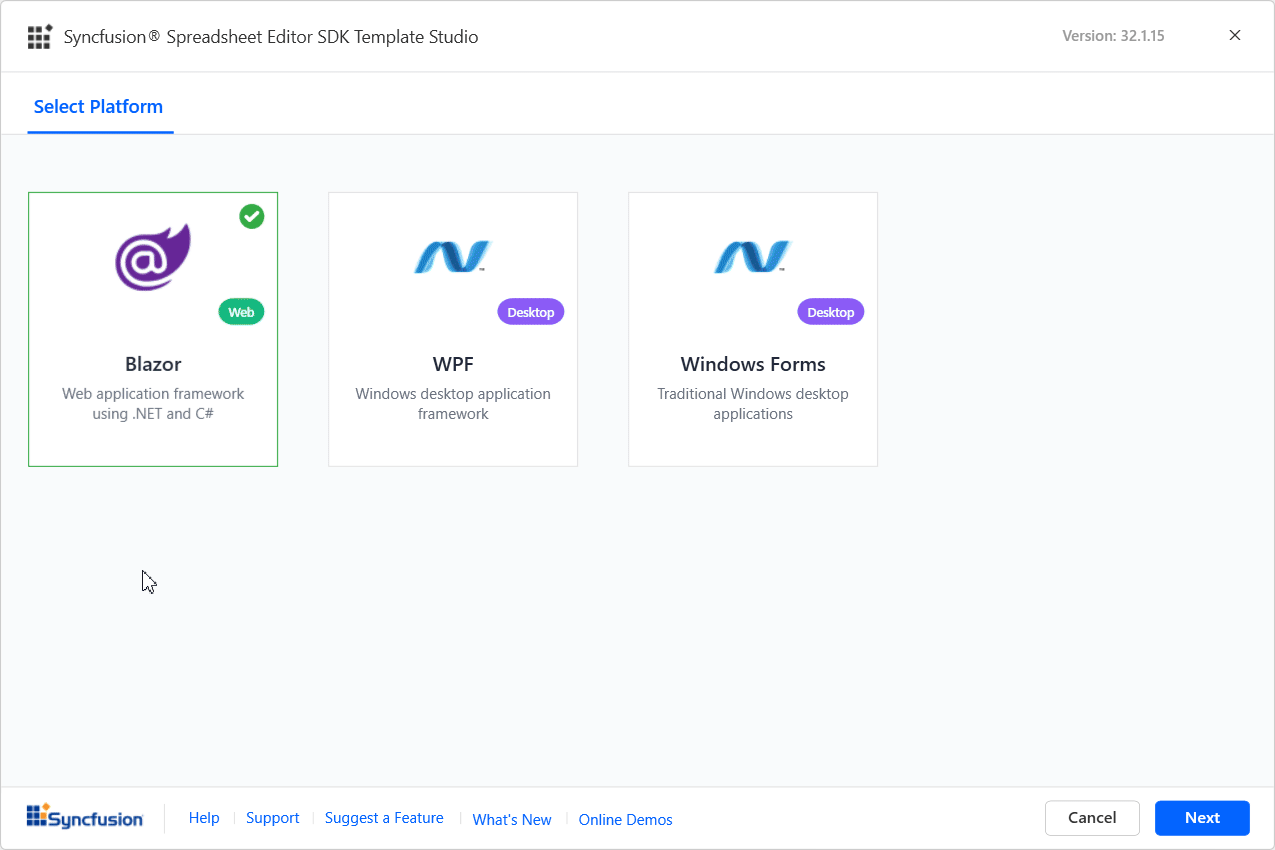Click the Desktop badge on Windows Forms card
The width and height of the screenshot is (1275, 850).
(830, 311)
